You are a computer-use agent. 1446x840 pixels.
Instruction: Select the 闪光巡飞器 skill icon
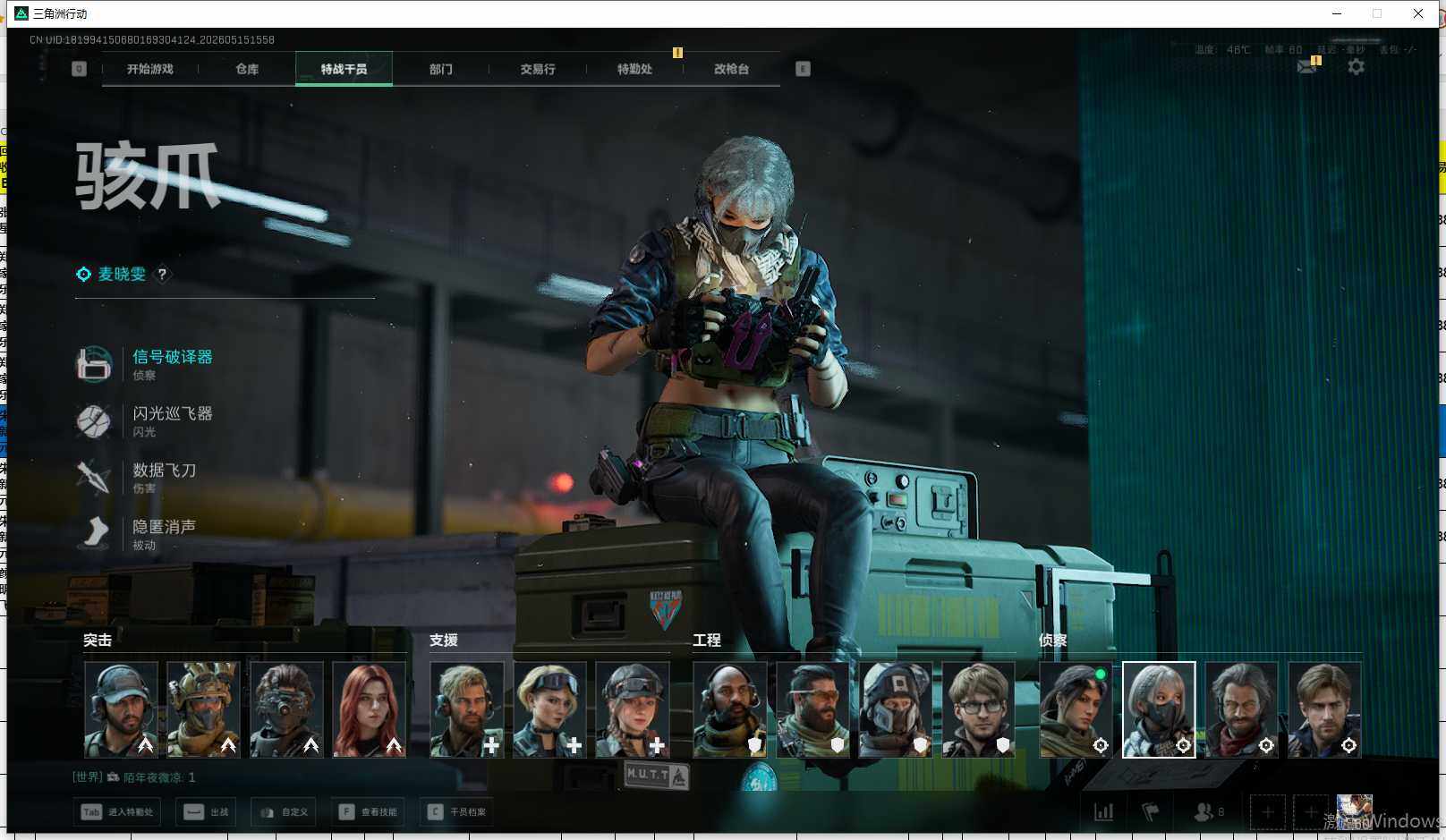coord(94,420)
